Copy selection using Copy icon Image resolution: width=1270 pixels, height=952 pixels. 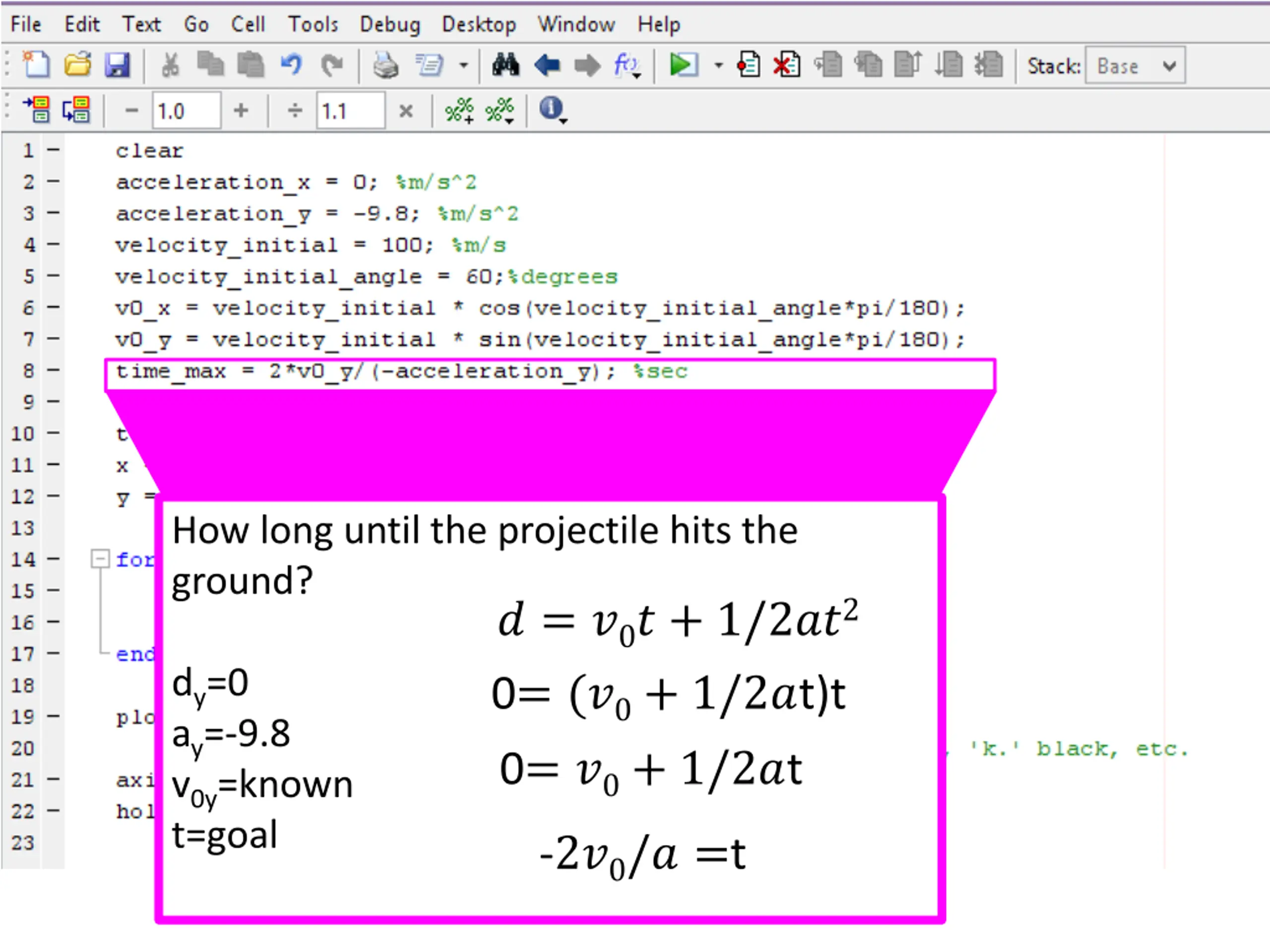pos(210,65)
